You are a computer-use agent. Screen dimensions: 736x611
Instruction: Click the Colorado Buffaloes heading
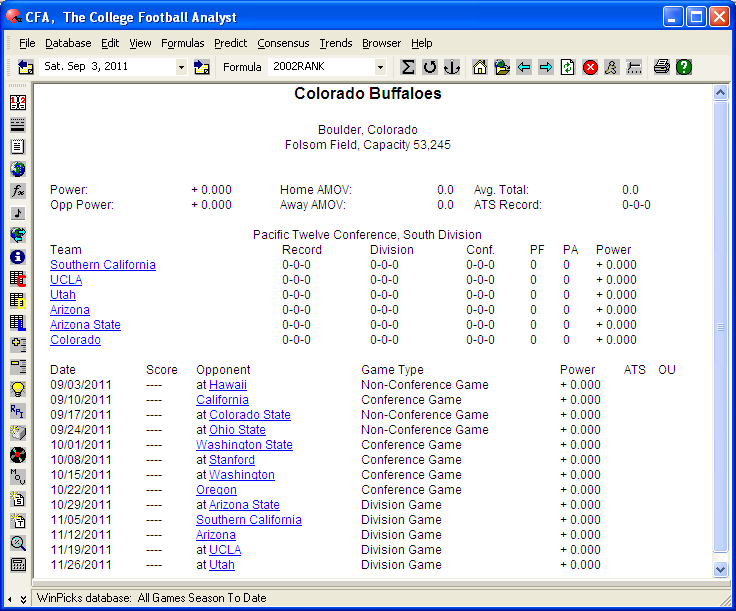[368, 93]
